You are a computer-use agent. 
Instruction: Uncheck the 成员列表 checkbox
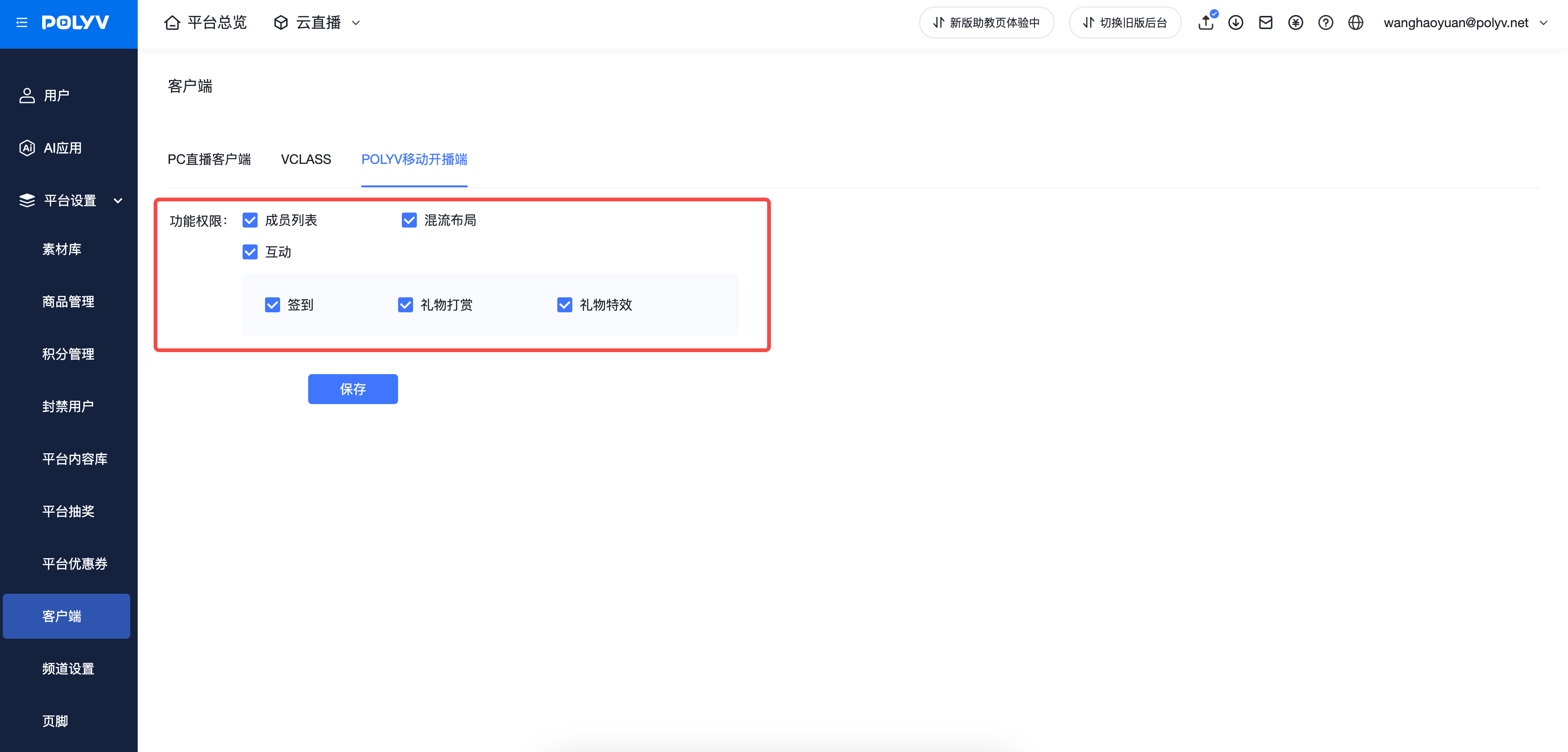click(250, 220)
